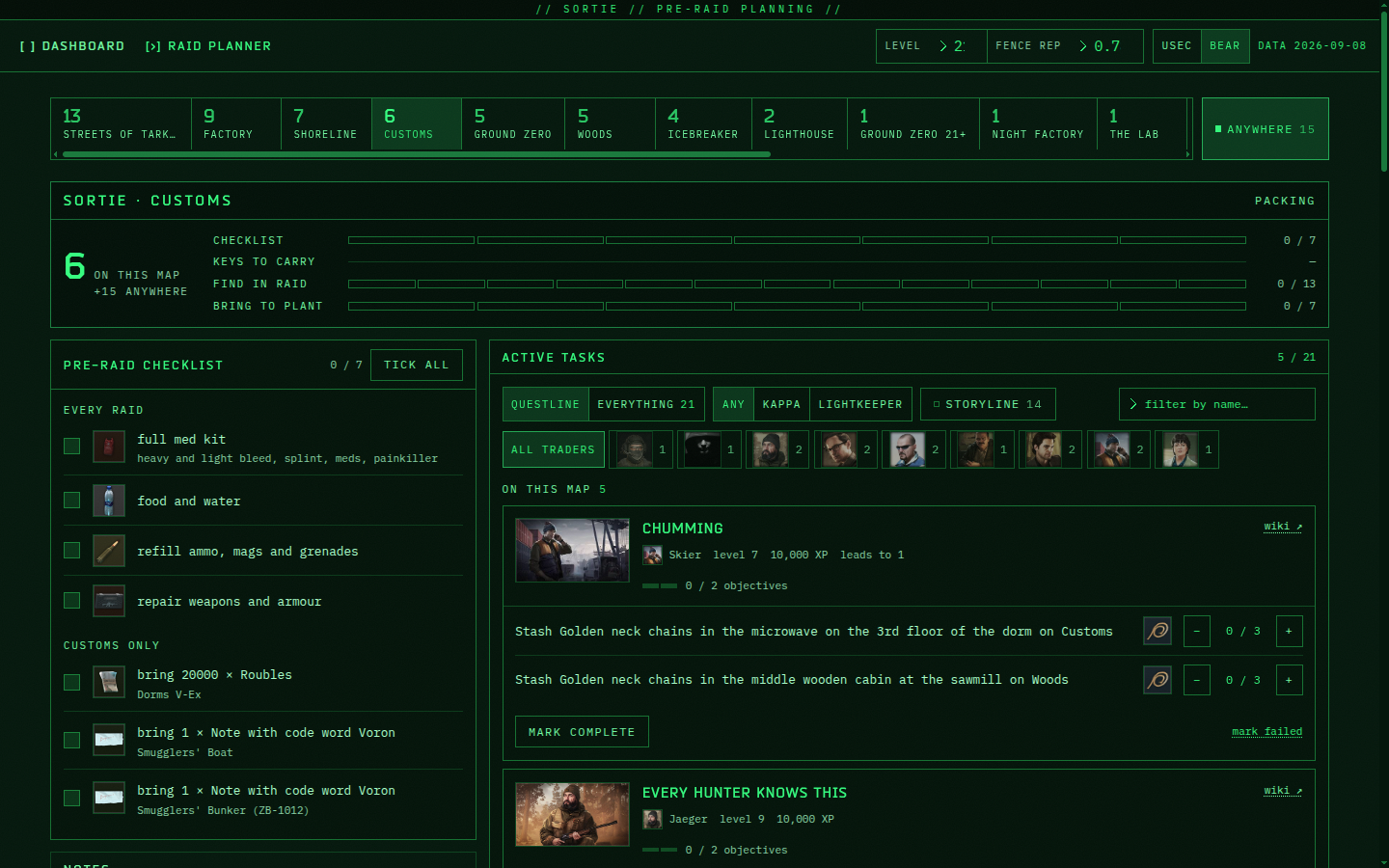Switch faction to BEAR
The height and width of the screenshot is (868, 1389).
[x=1225, y=46]
